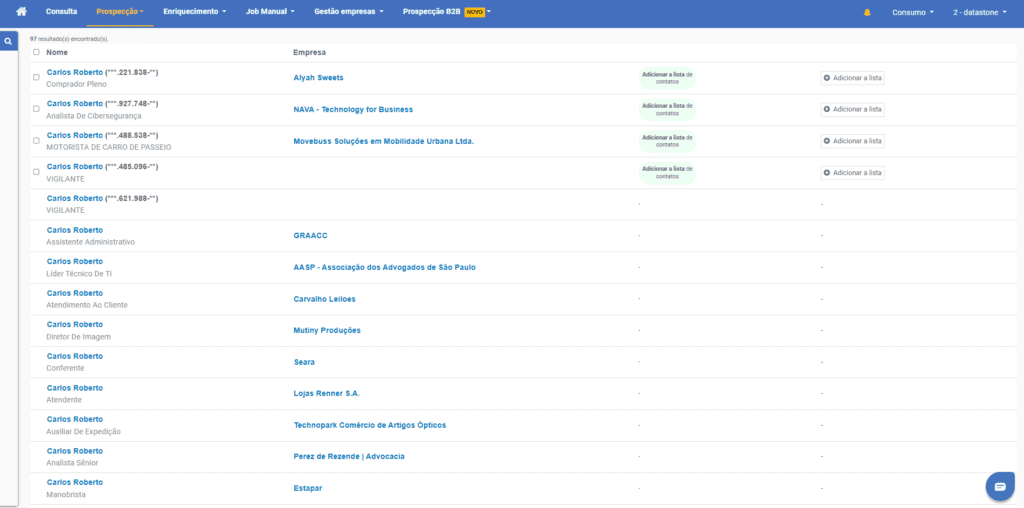
Task: Click plus Adicionar a lista for Alyah Sweets
Action: click(x=852, y=78)
